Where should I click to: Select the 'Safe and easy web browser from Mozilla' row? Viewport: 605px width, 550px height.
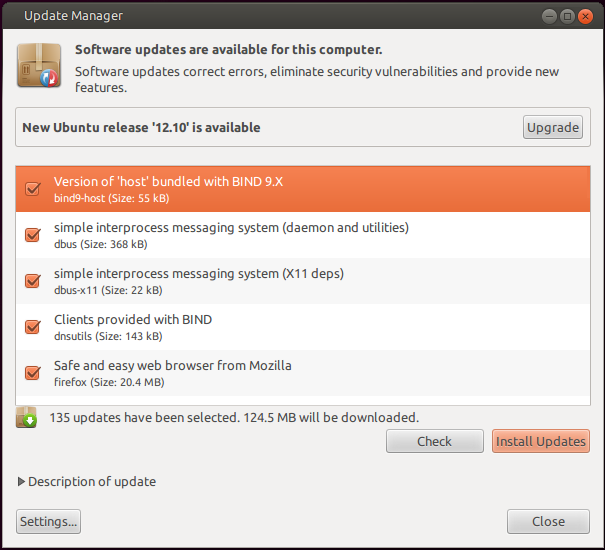point(300,373)
